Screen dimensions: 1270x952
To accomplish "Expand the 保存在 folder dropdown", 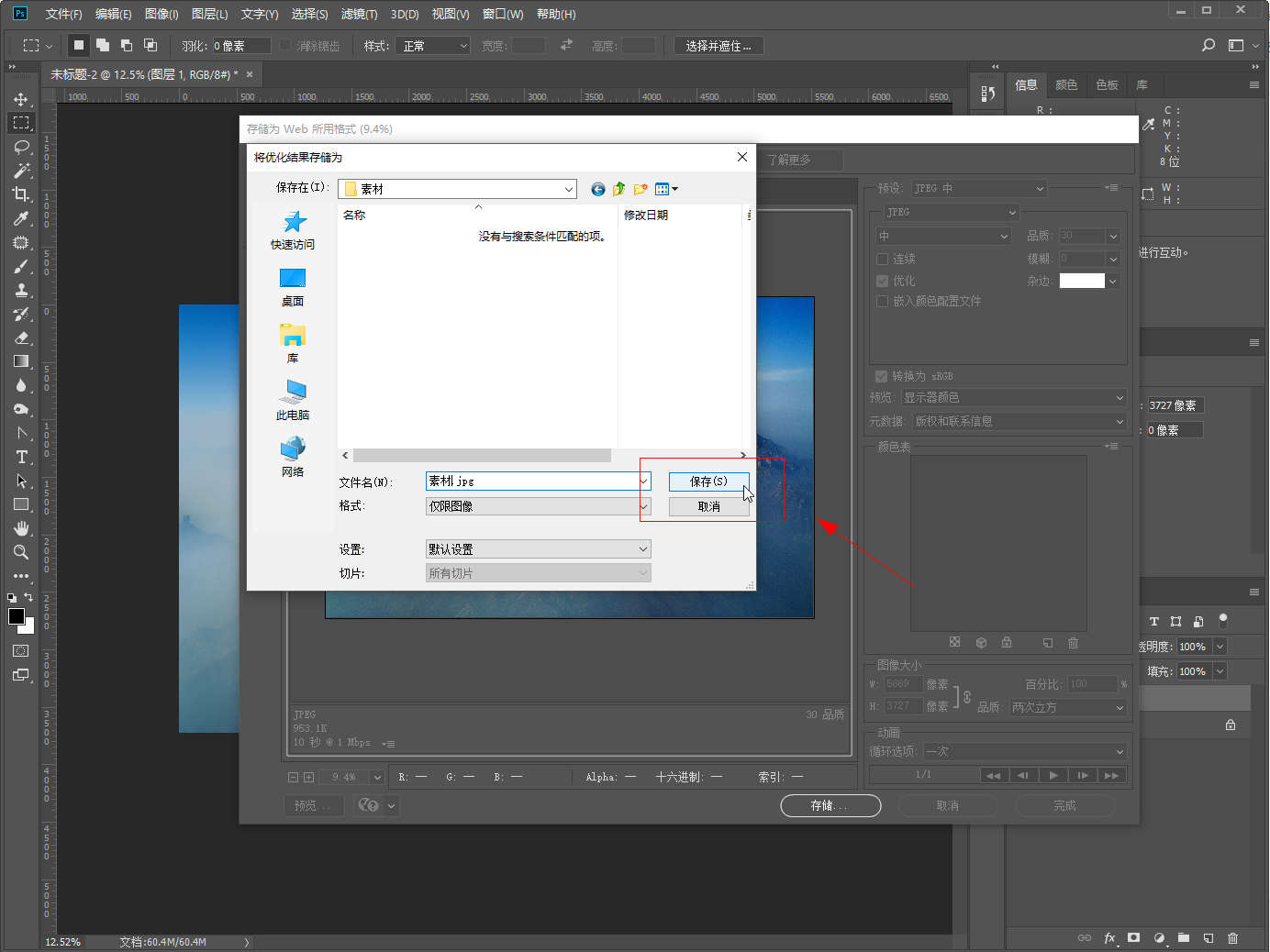I will tap(568, 189).
